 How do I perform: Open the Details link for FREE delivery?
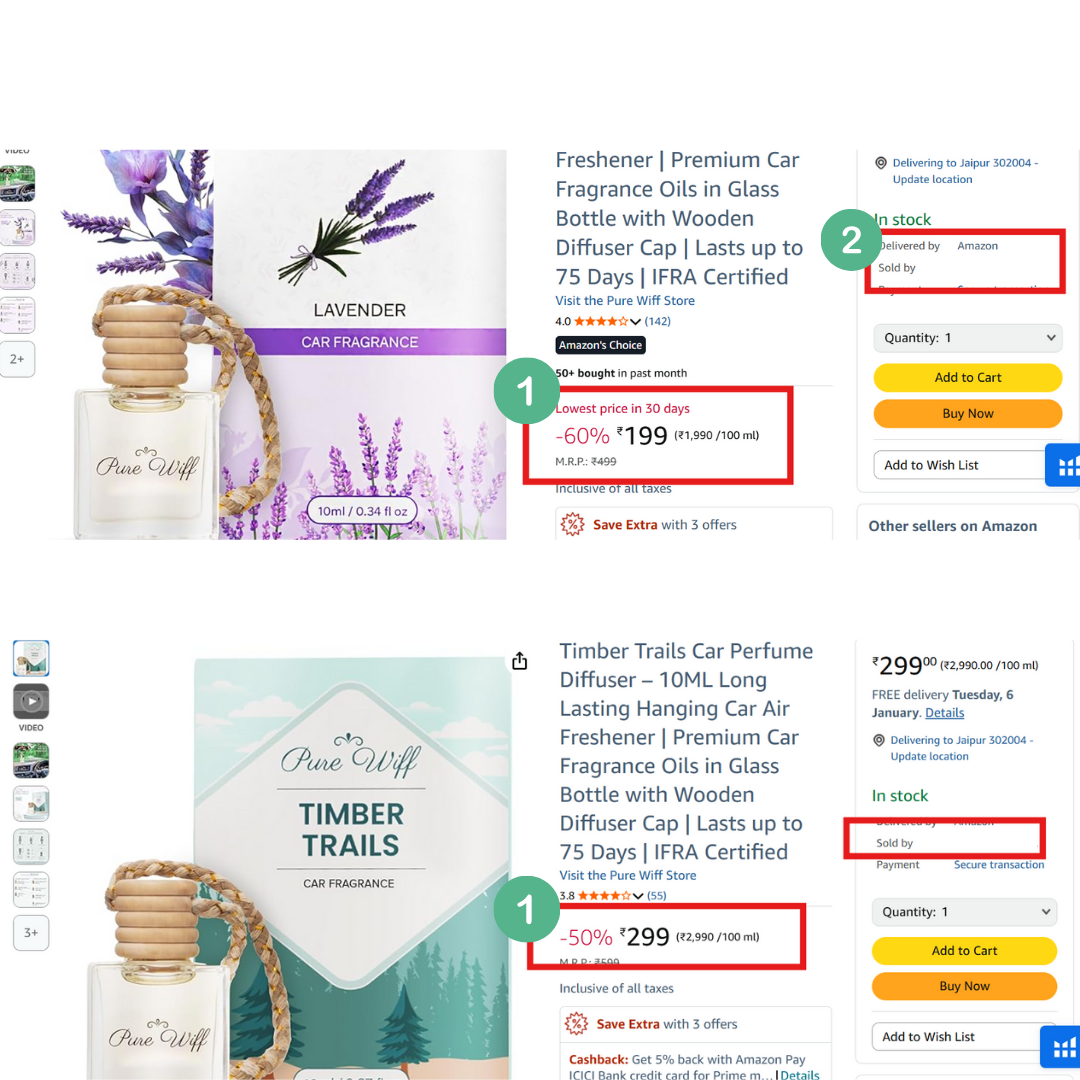944,713
